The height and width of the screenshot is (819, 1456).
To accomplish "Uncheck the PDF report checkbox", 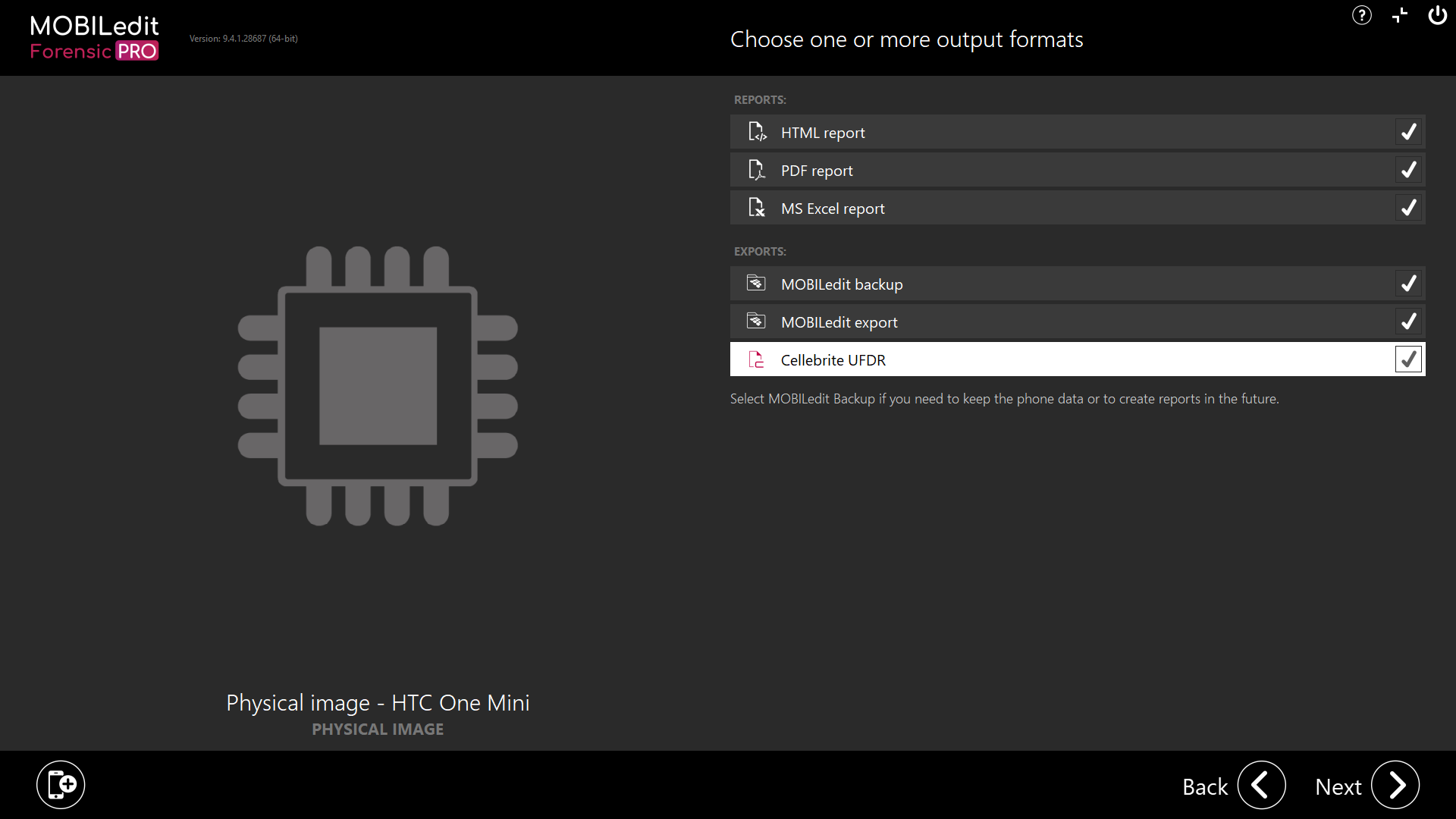I will [x=1408, y=169].
